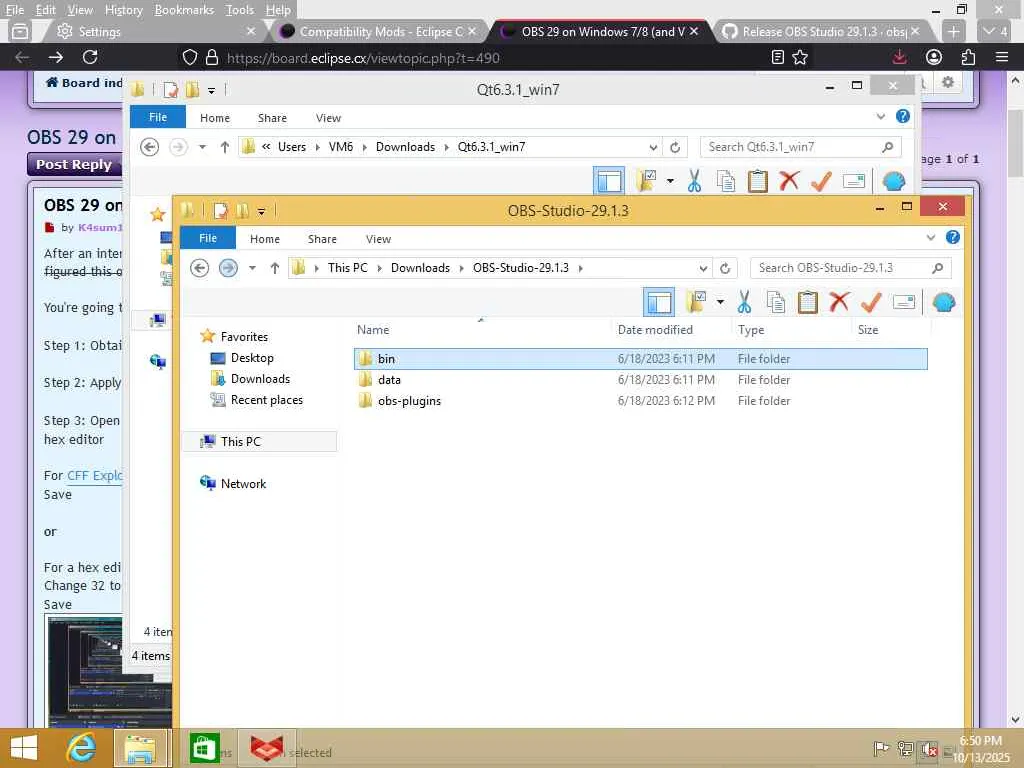Viewport: 1024px width, 768px height.
Task: Open the View ribbon tab in Qt6.3.1_win7 window
Action: point(328,118)
